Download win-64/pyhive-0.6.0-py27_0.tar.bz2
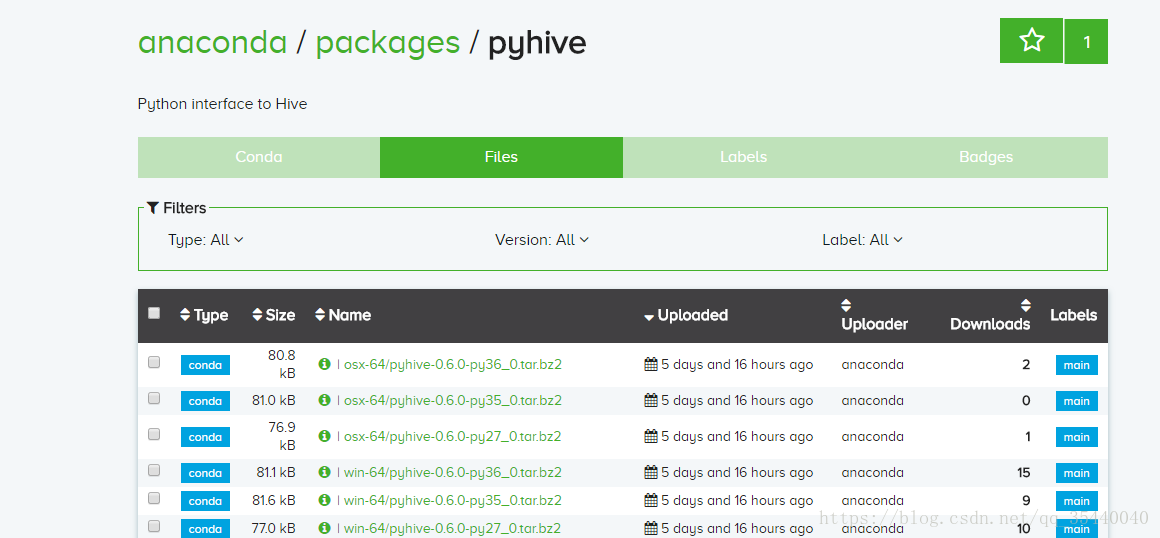The image size is (1160, 538). click(453, 528)
